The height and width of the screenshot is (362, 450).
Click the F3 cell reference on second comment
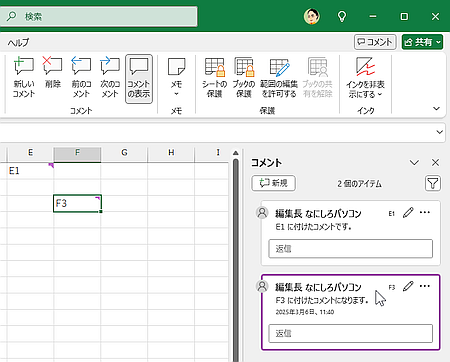tap(392, 287)
